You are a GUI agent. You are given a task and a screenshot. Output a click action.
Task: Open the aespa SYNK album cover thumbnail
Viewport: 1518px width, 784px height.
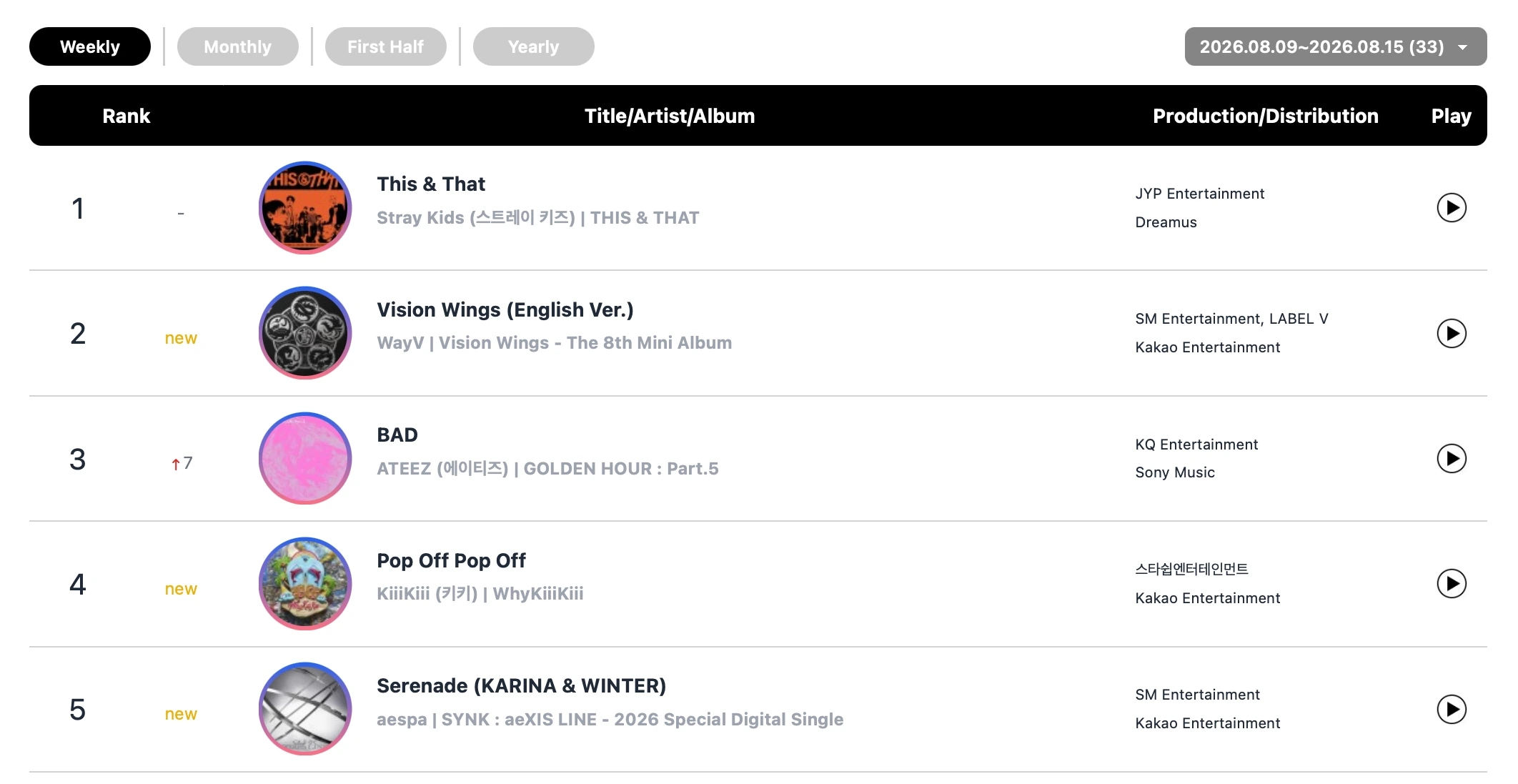coord(305,709)
